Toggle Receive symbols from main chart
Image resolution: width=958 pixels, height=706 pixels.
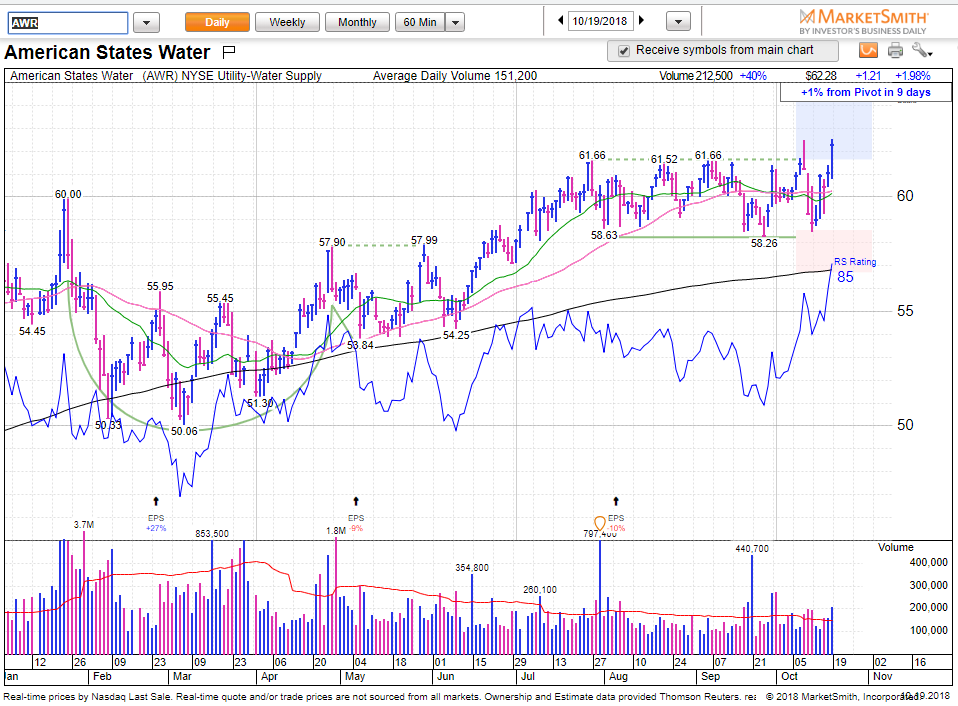point(623,51)
